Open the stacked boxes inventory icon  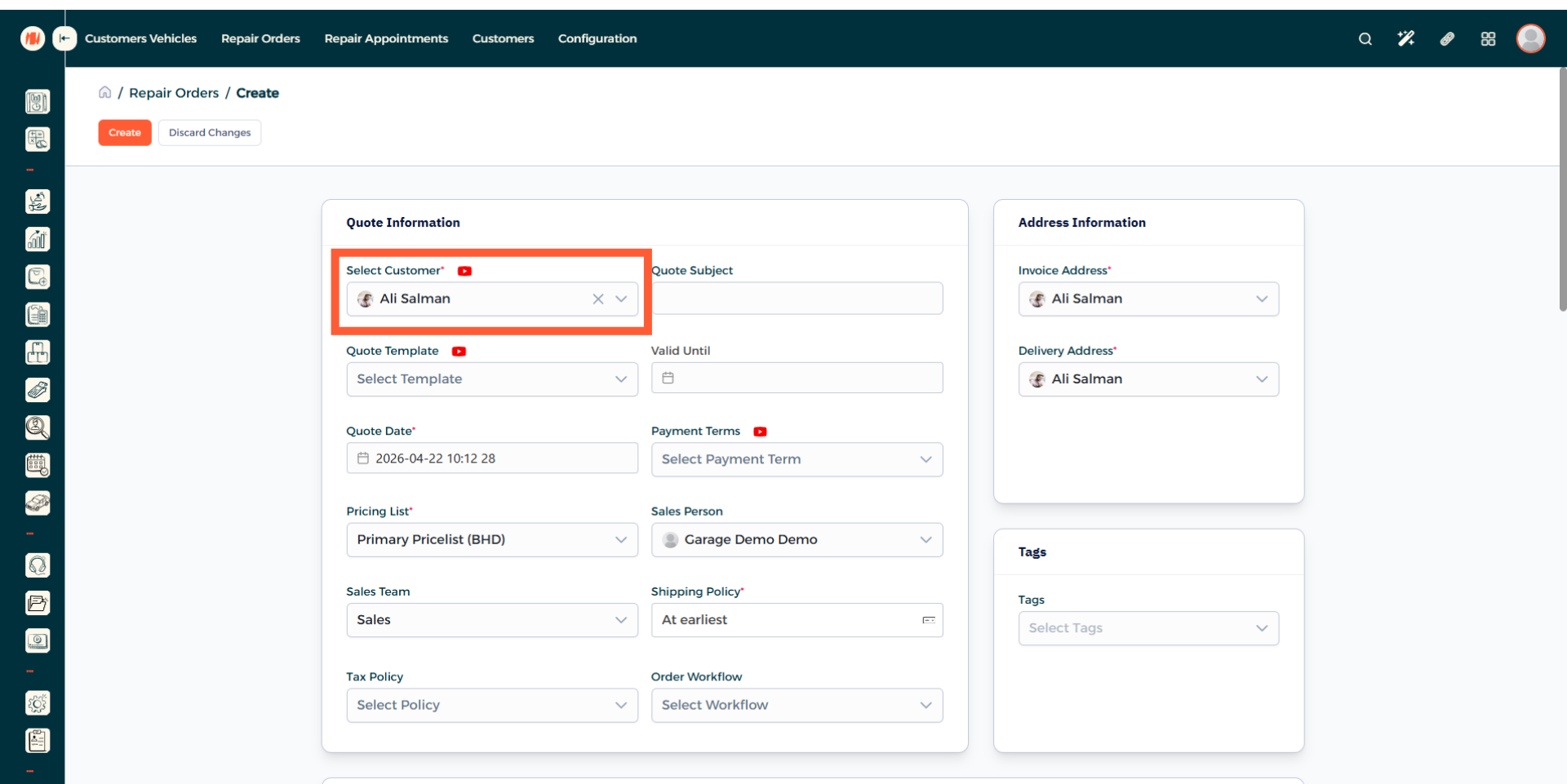[38, 352]
